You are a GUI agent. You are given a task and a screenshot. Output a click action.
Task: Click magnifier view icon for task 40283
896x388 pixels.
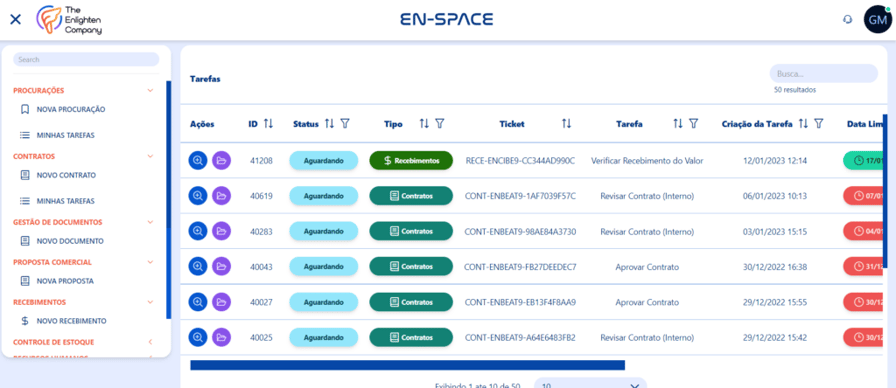pyautogui.click(x=198, y=231)
